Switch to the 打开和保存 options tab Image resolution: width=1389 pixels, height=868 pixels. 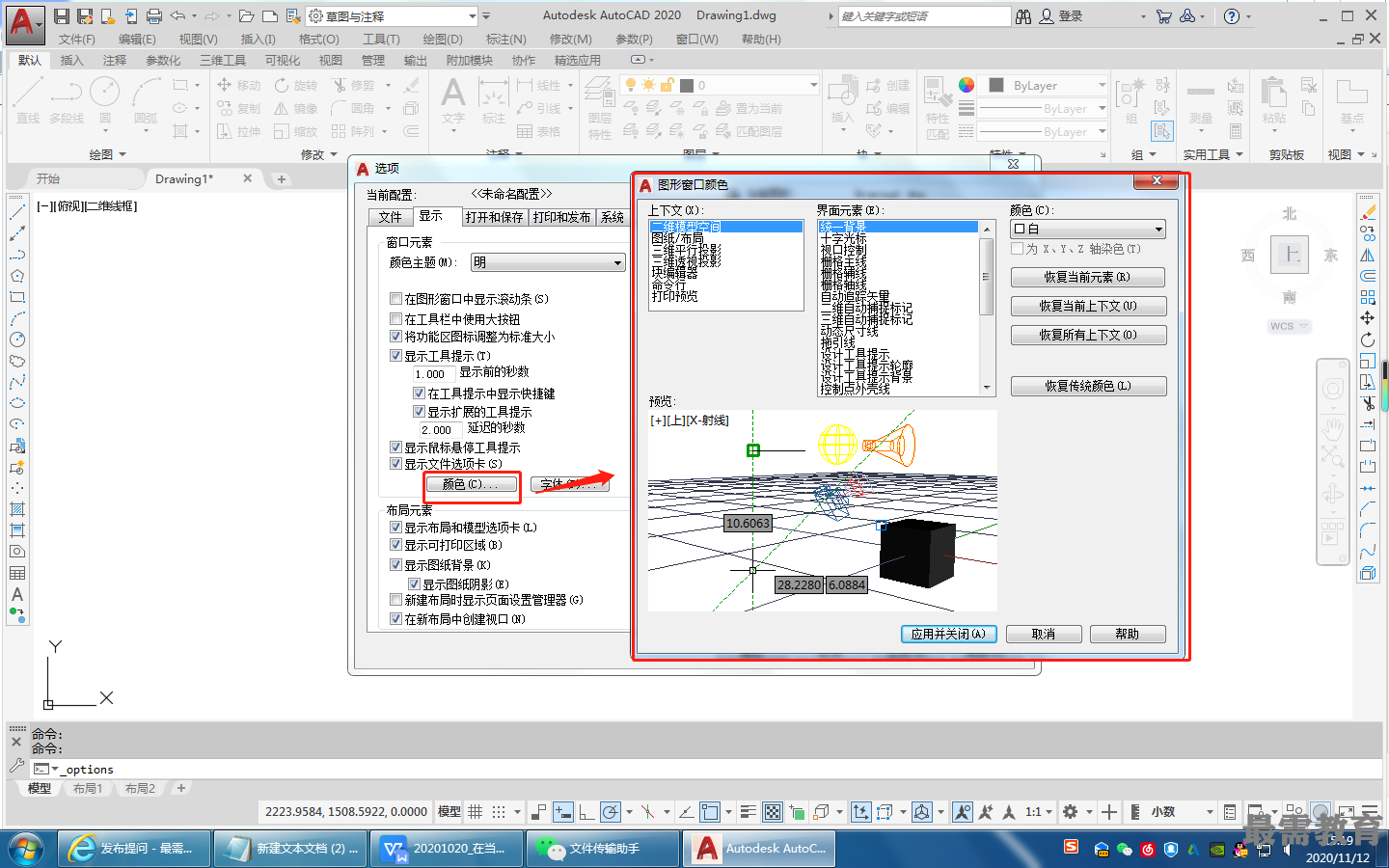point(494,217)
